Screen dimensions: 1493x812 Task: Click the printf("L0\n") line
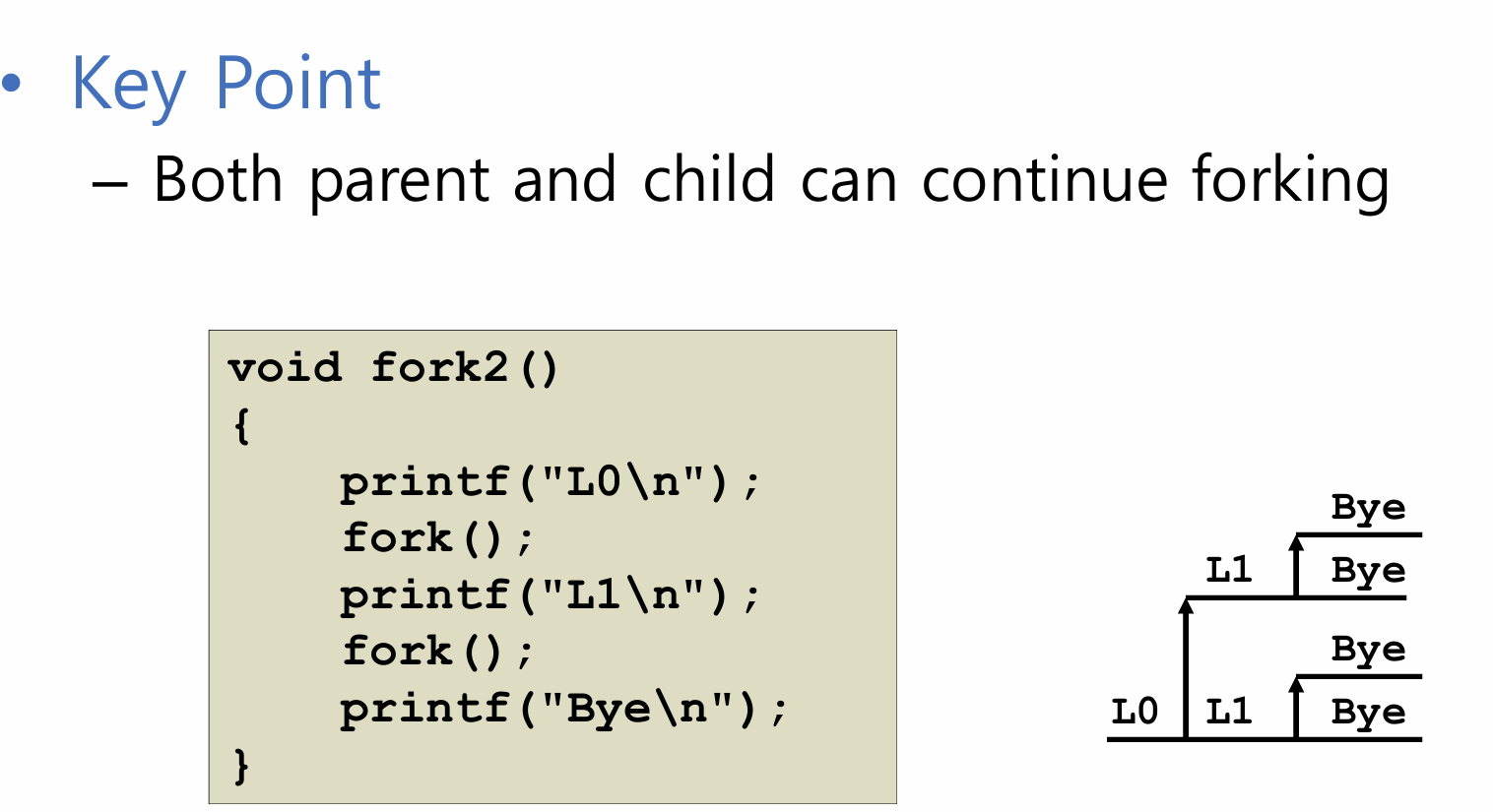tap(551, 482)
